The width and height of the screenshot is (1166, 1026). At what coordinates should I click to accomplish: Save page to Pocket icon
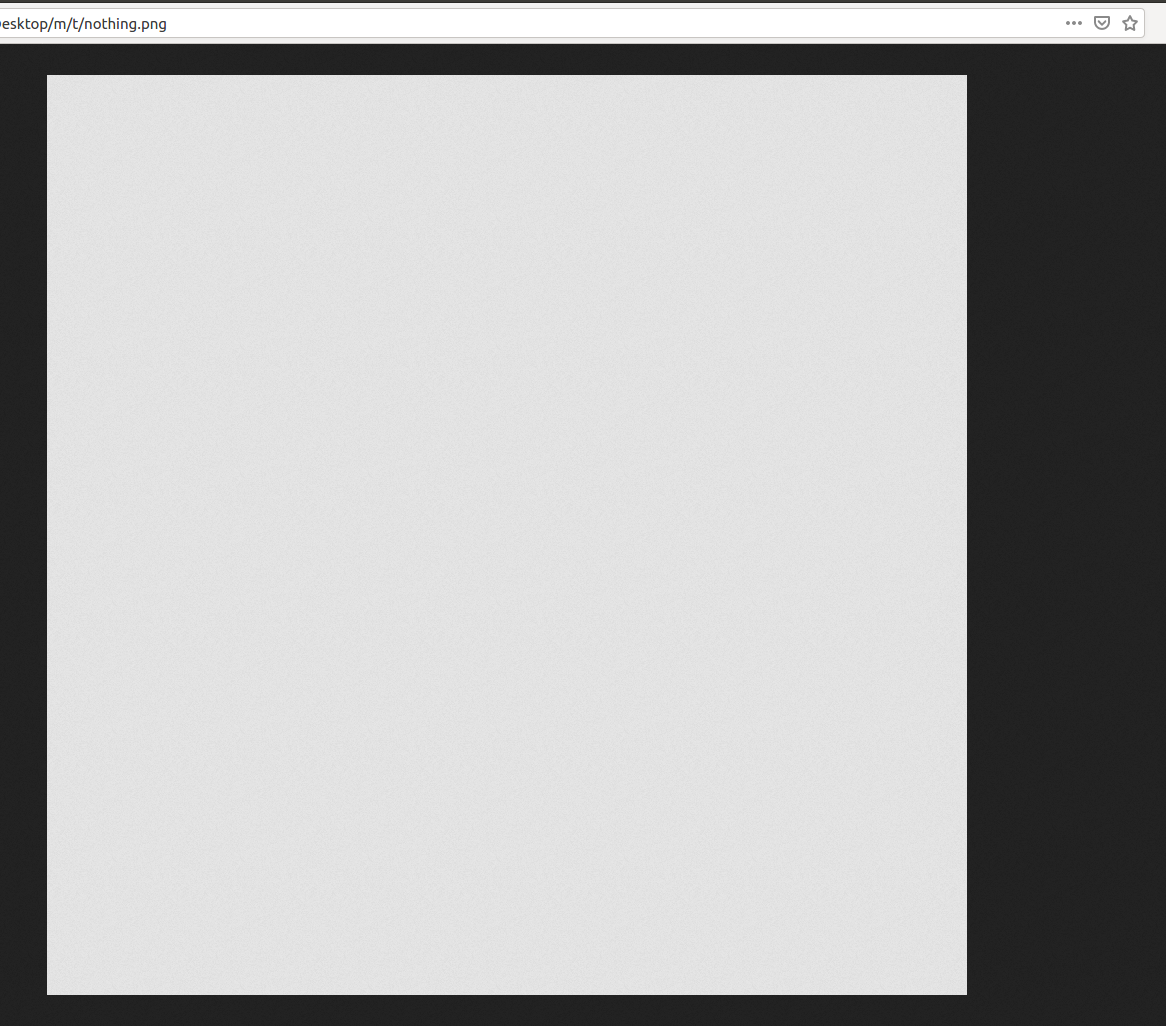[1101, 23]
